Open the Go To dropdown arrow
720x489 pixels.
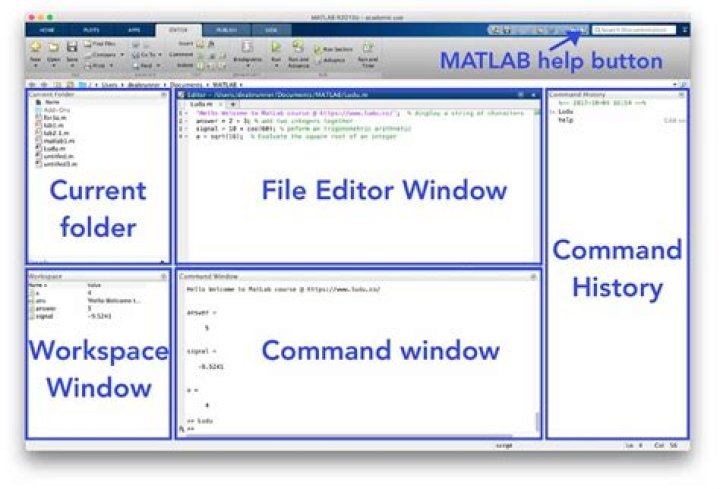tap(160, 55)
